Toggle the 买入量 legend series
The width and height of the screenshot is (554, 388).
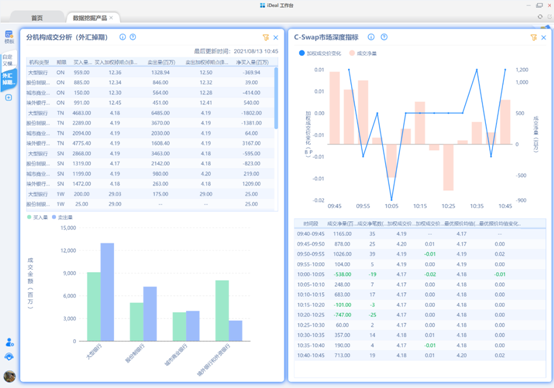click(37, 217)
